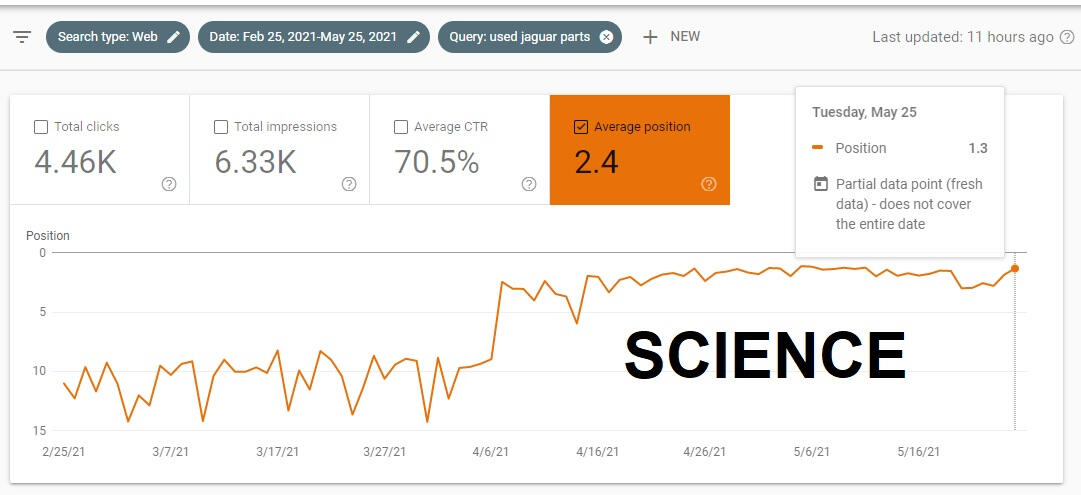The image size is (1081, 495).
Task: Click pencil icon on Date filter
Action: point(415,37)
